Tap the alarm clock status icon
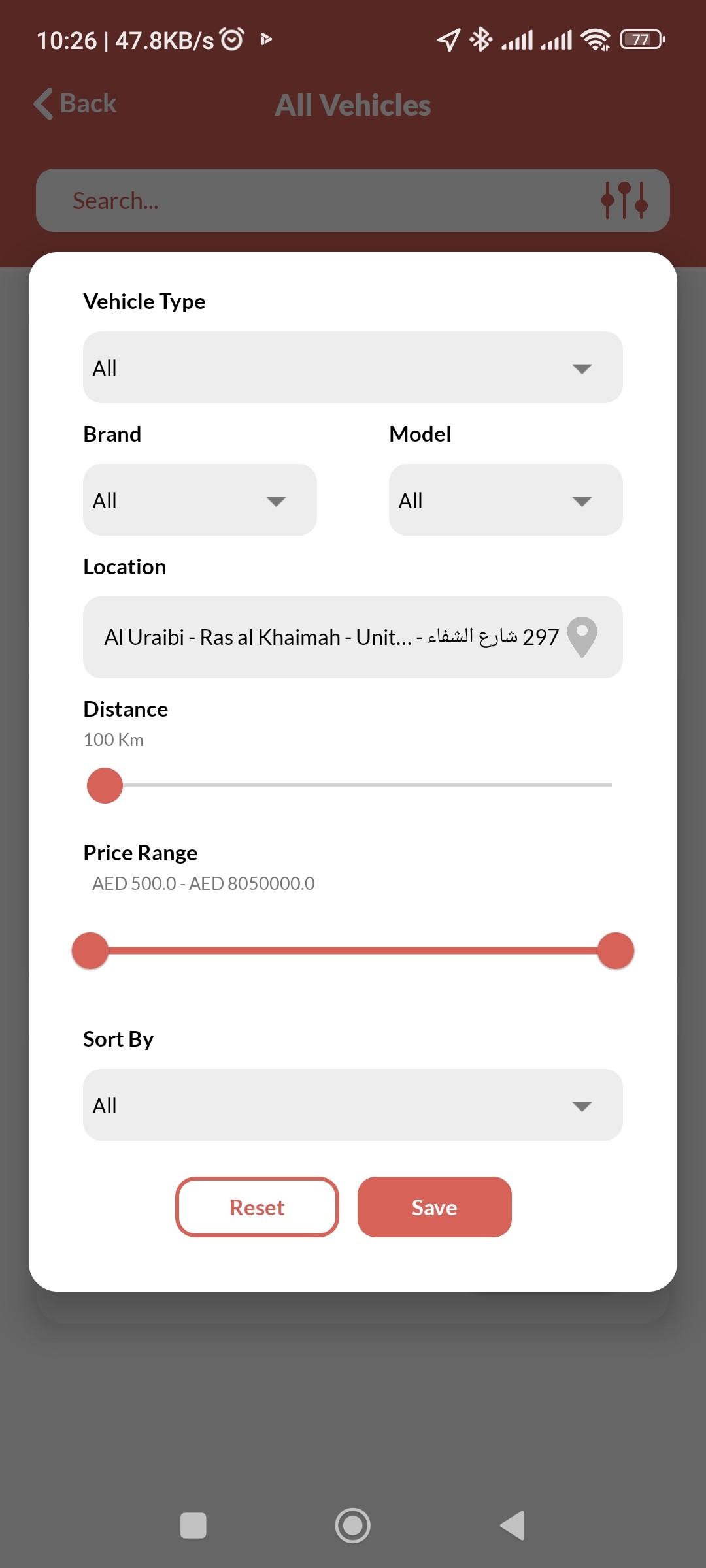This screenshot has width=706, height=1568. (x=232, y=40)
